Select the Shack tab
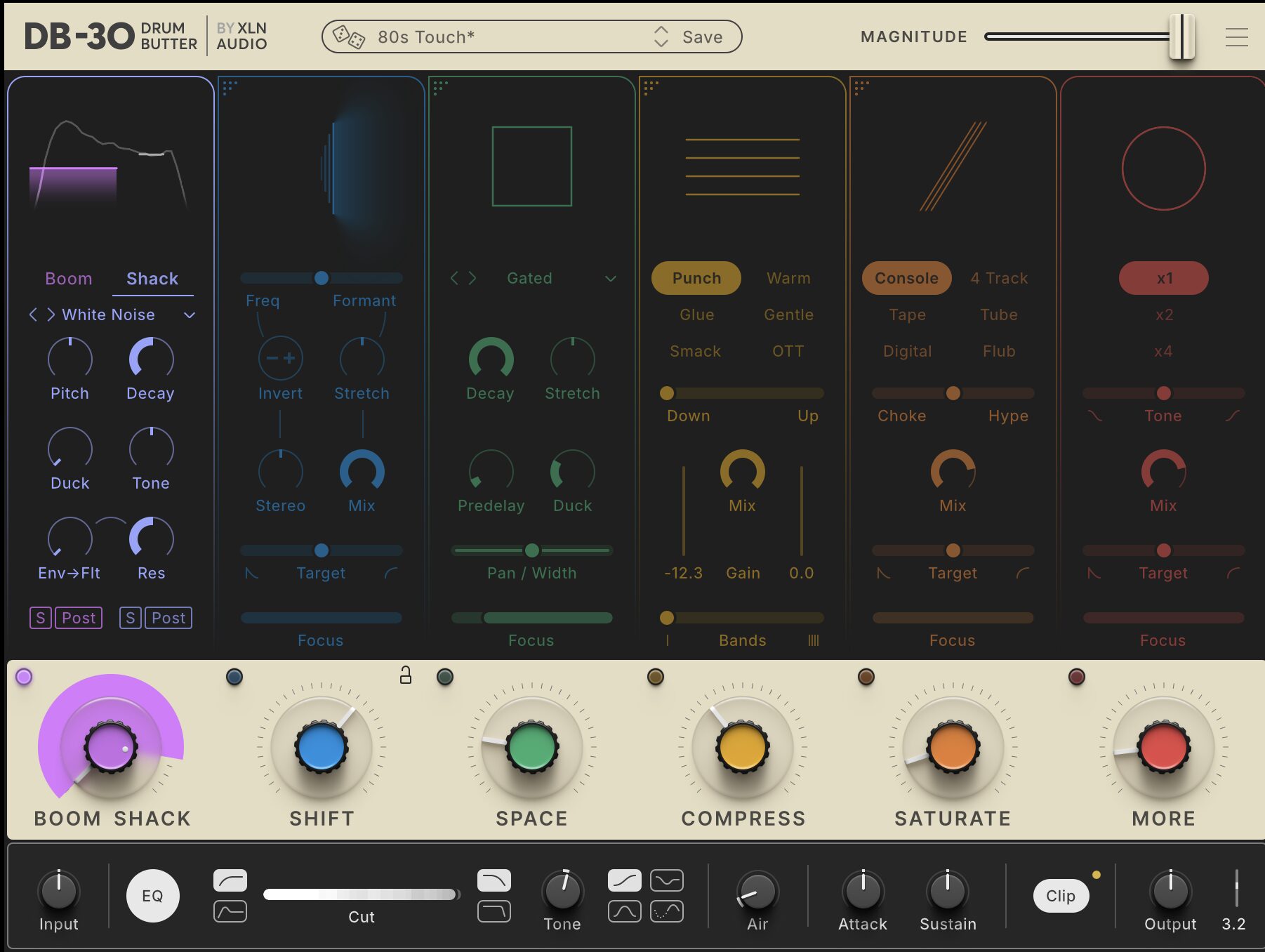Viewport: 1265px width, 952px height. pos(152,279)
